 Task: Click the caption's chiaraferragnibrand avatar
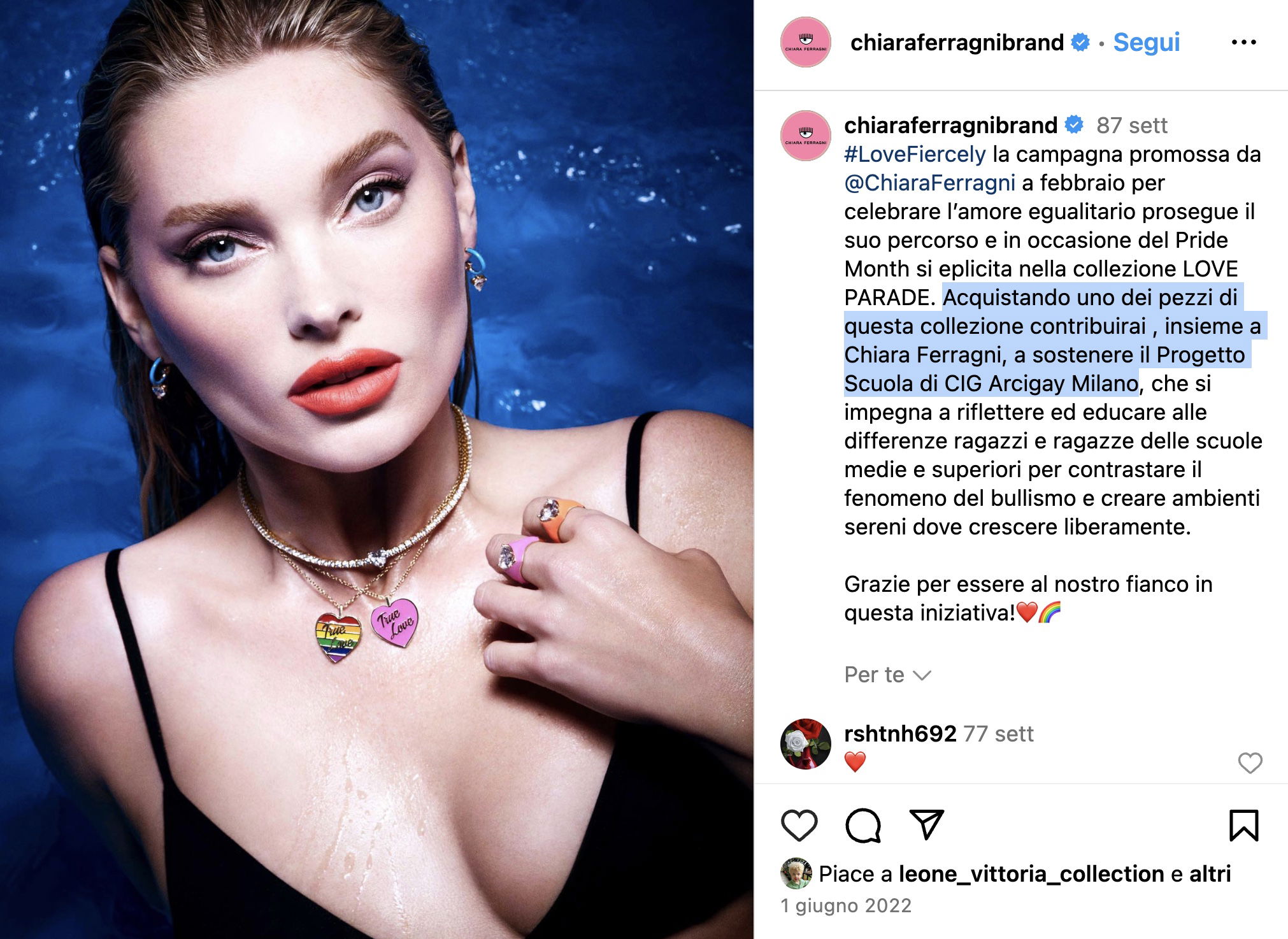click(806, 136)
